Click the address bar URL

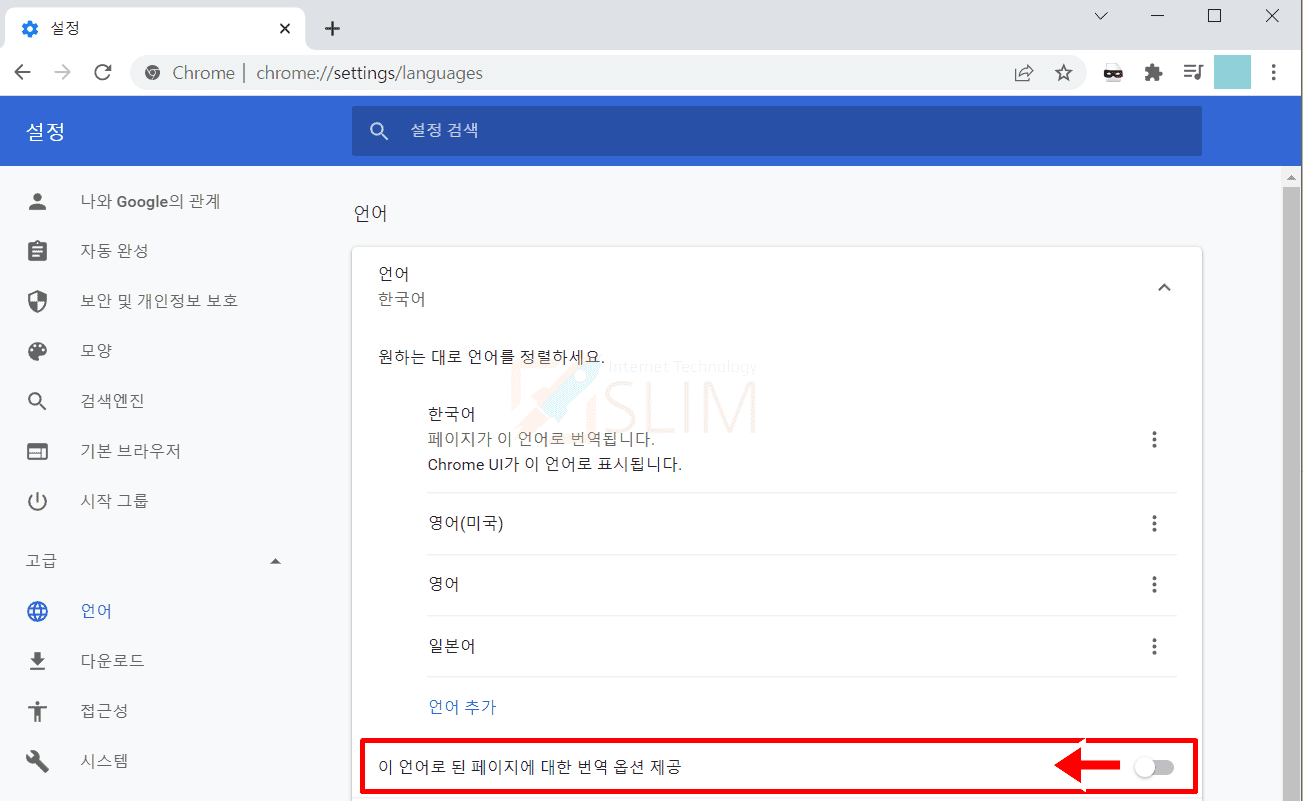coord(369,72)
